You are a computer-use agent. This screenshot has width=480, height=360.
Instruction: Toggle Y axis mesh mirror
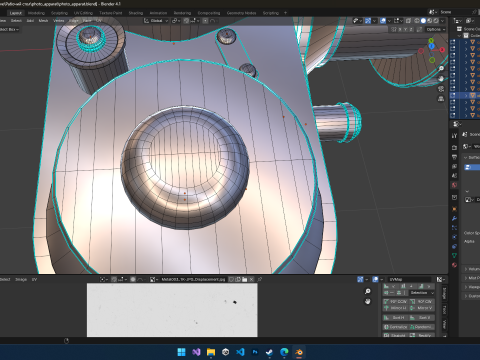click(x=406, y=29)
